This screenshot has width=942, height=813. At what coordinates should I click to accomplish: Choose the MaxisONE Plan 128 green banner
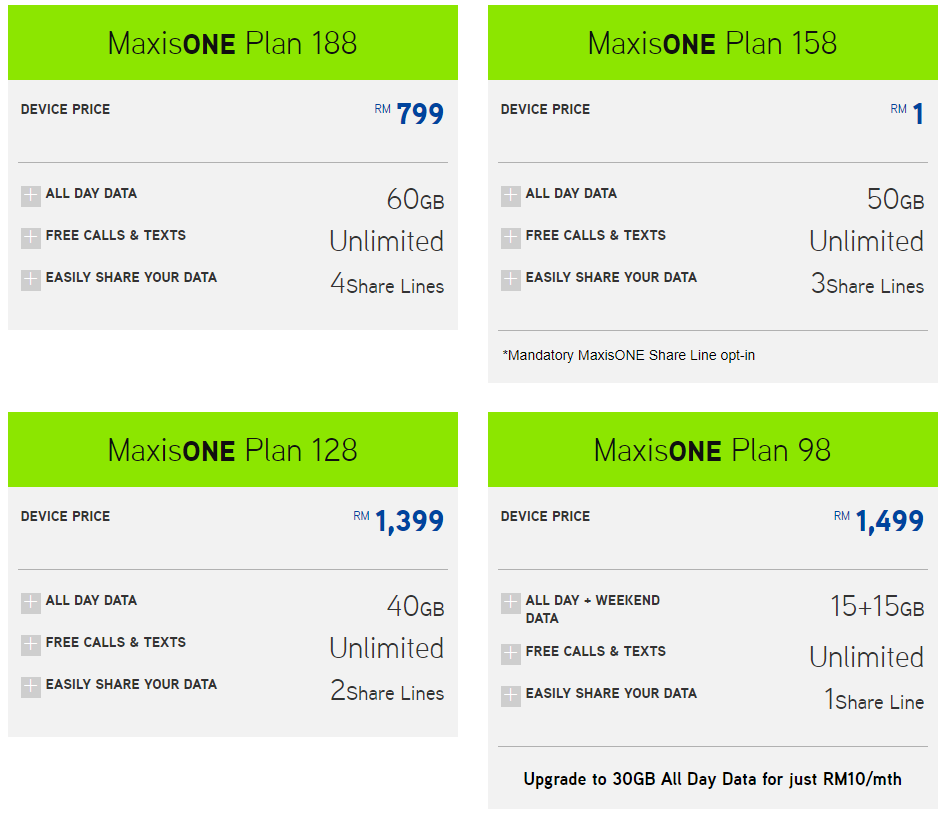232,450
